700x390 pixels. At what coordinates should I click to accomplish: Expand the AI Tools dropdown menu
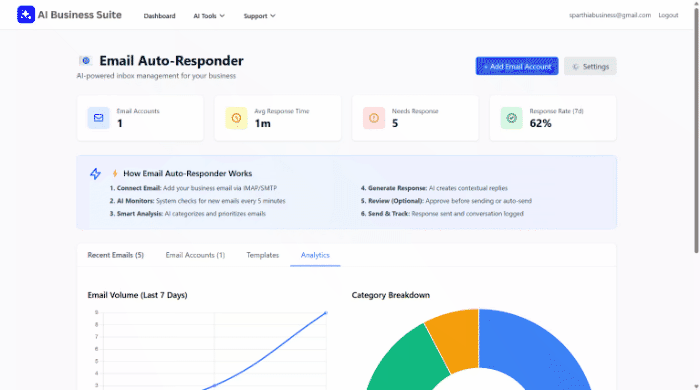[209, 16]
